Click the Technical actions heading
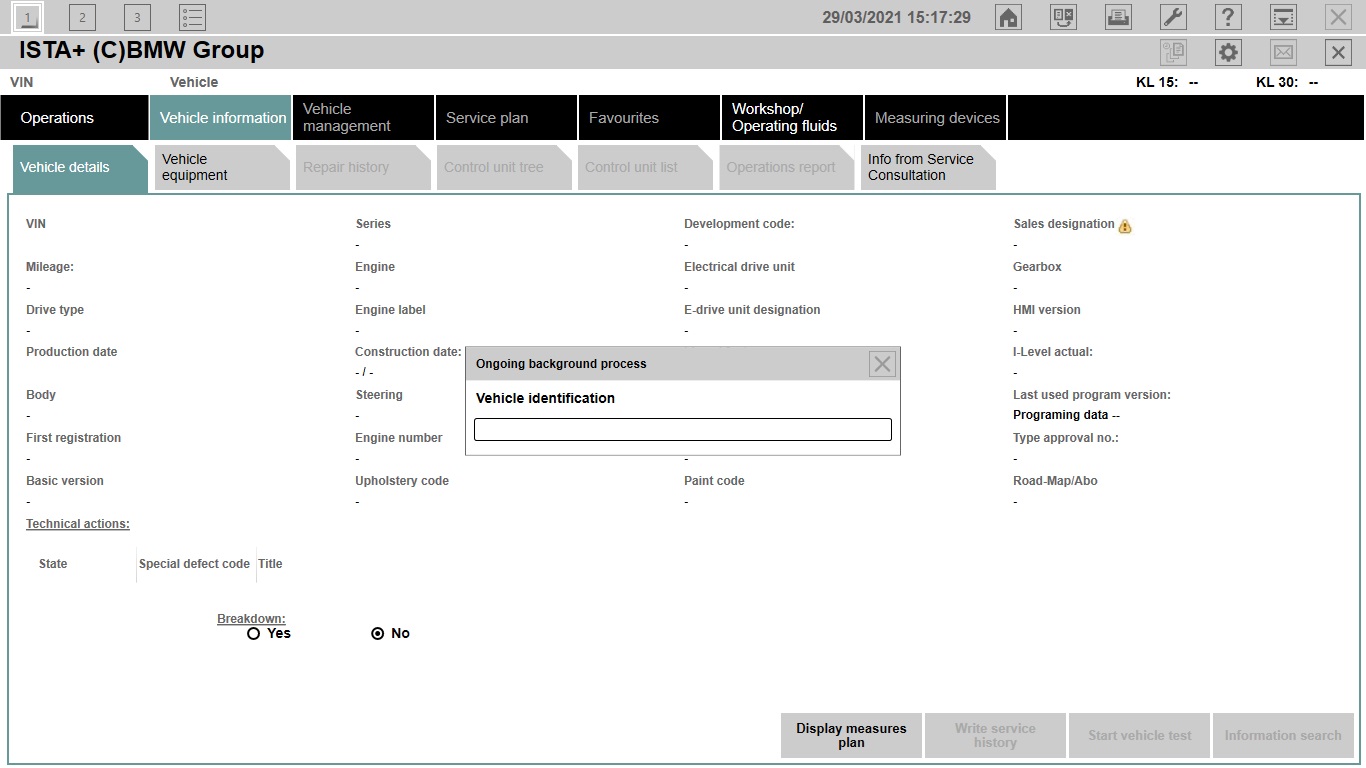 tap(78, 524)
